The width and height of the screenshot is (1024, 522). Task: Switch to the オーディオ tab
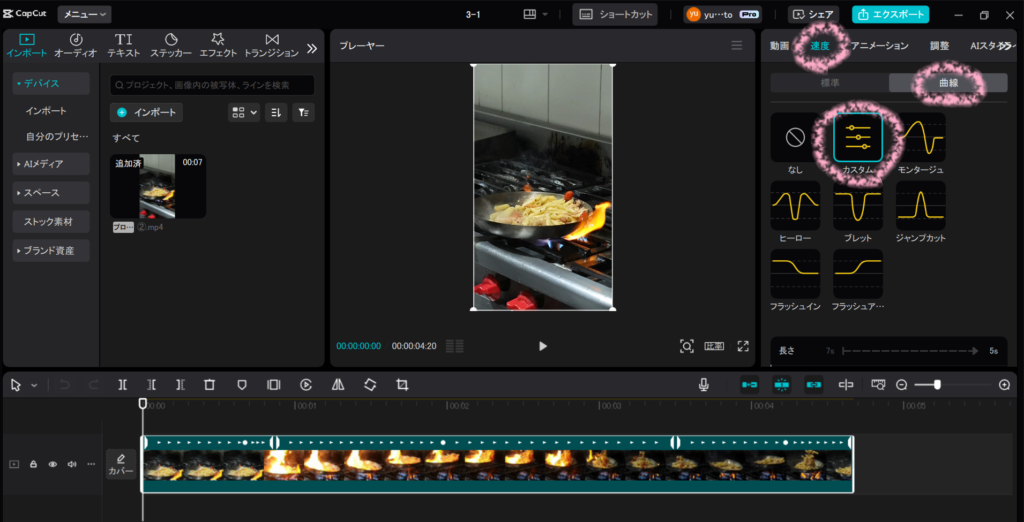[x=75, y=46]
